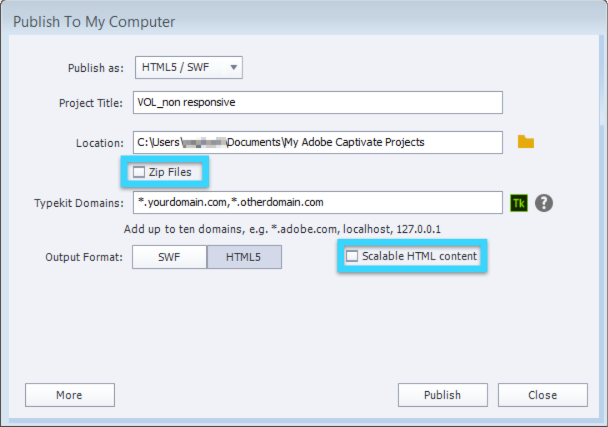
Task: Click the Publish To My Computer title
Action: click(x=94, y=22)
